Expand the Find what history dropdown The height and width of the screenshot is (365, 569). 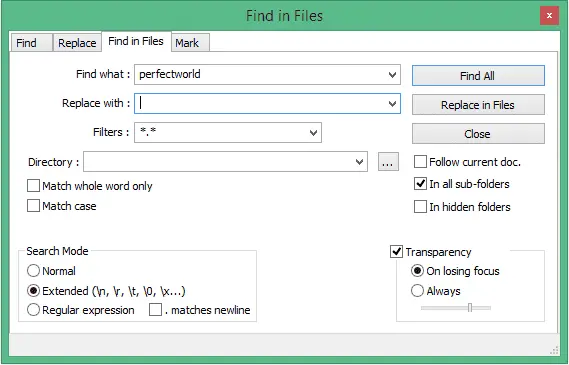(392, 75)
